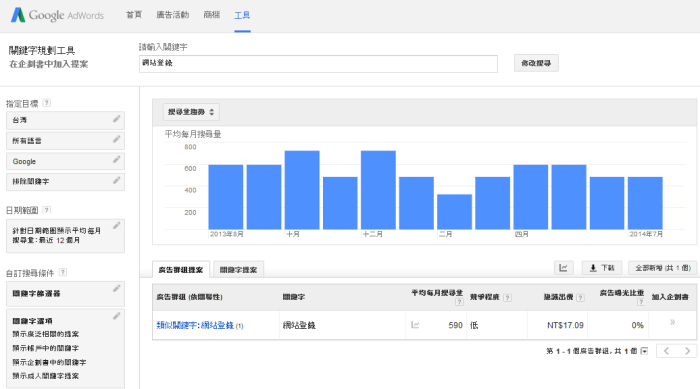
Task: Click the chart view icon button above table
Action: click(563, 268)
